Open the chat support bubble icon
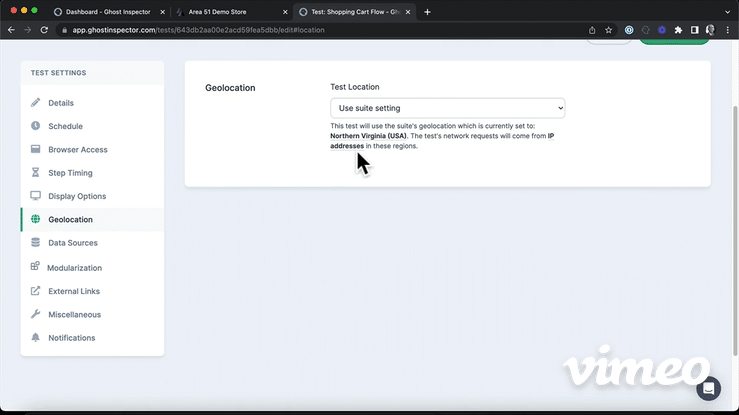This screenshot has width=739, height=415. pyautogui.click(x=708, y=389)
